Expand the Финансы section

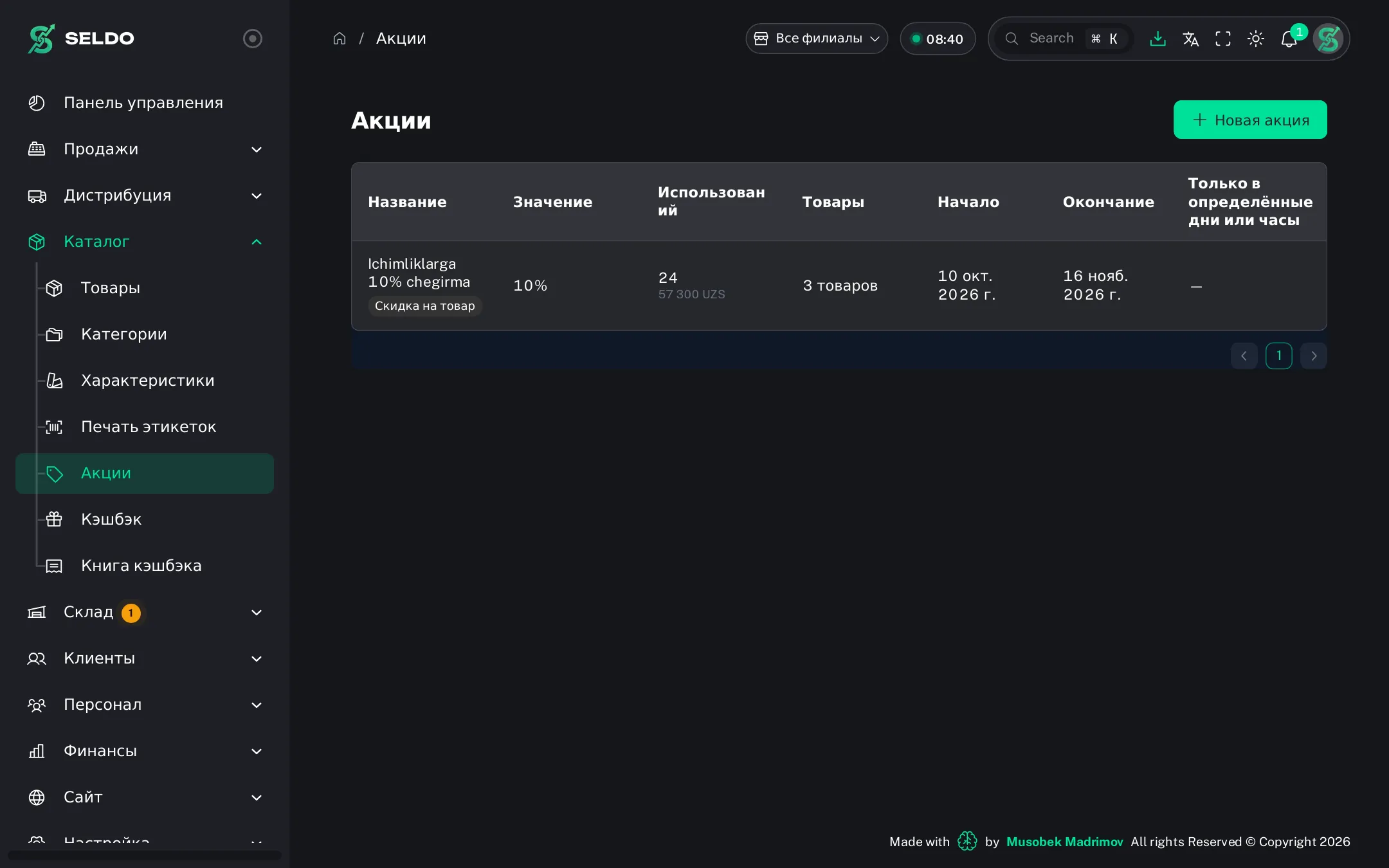coord(144,751)
